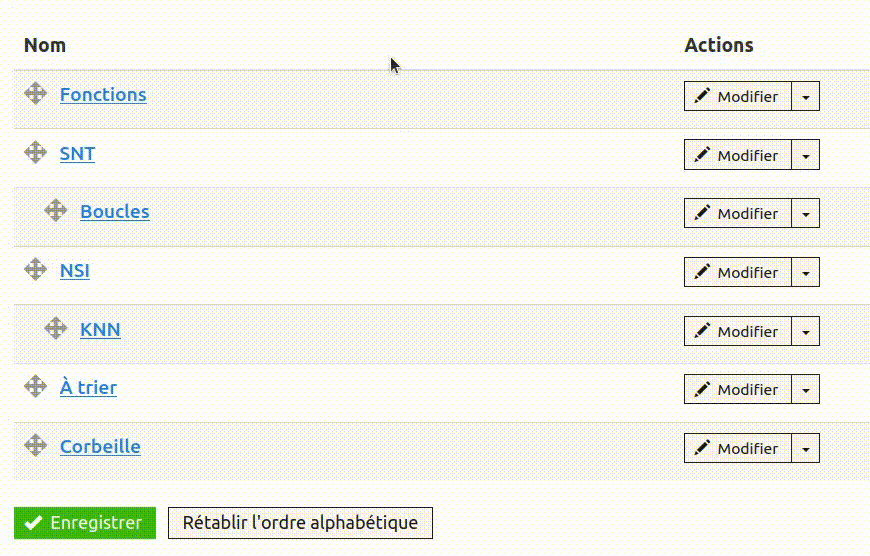Open the dropdown arrow in Fonctions row
The height and width of the screenshot is (556, 870).
[x=806, y=96]
